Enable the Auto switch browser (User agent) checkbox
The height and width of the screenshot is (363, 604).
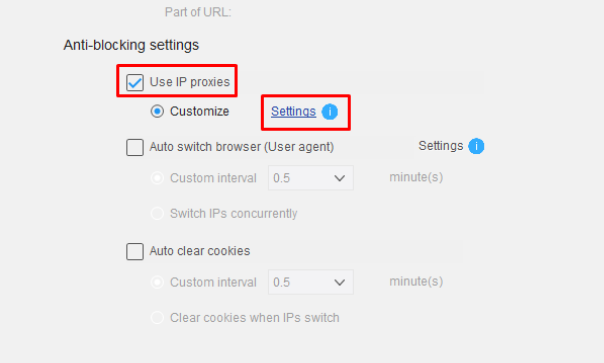[x=135, y=147]
